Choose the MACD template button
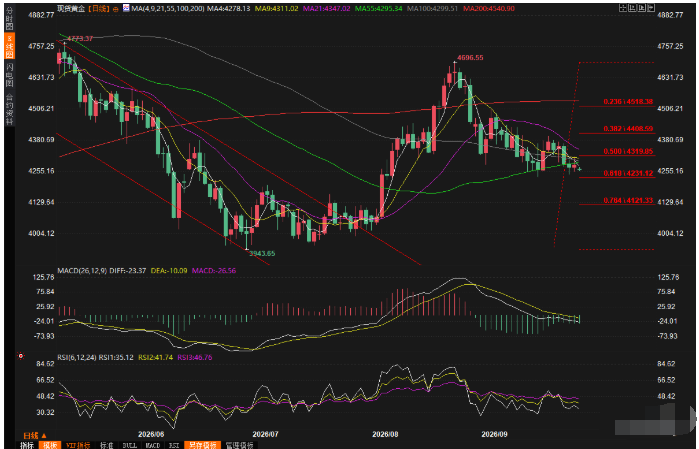 [x=153, y=445]
